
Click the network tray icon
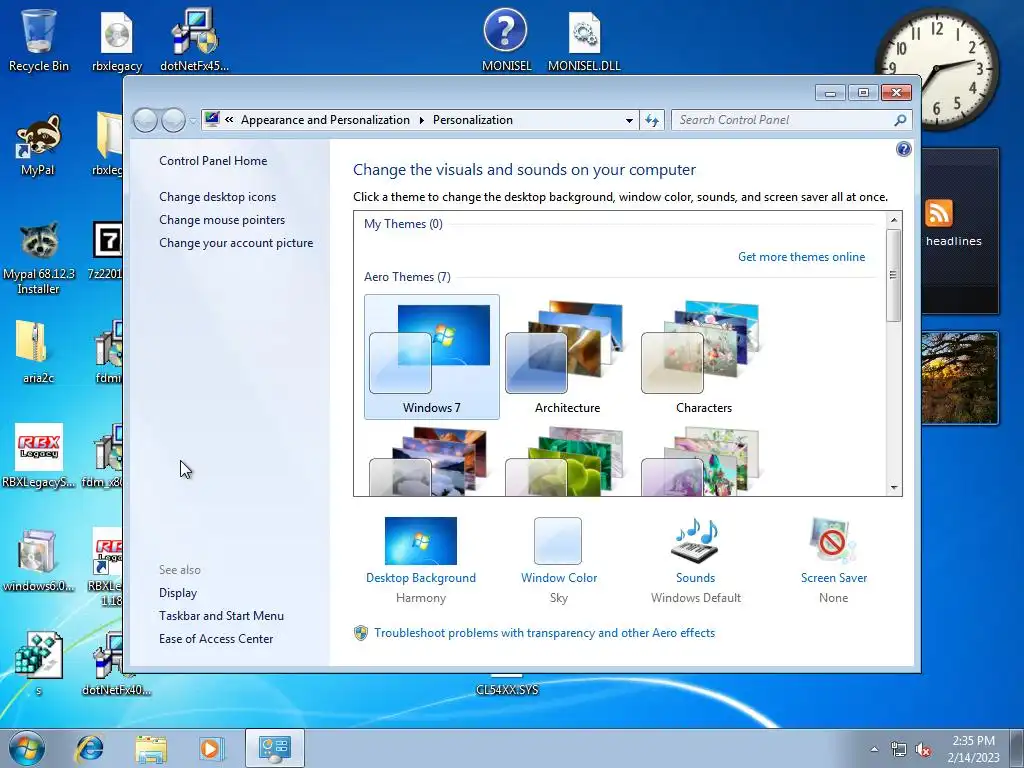click(899, 749)
